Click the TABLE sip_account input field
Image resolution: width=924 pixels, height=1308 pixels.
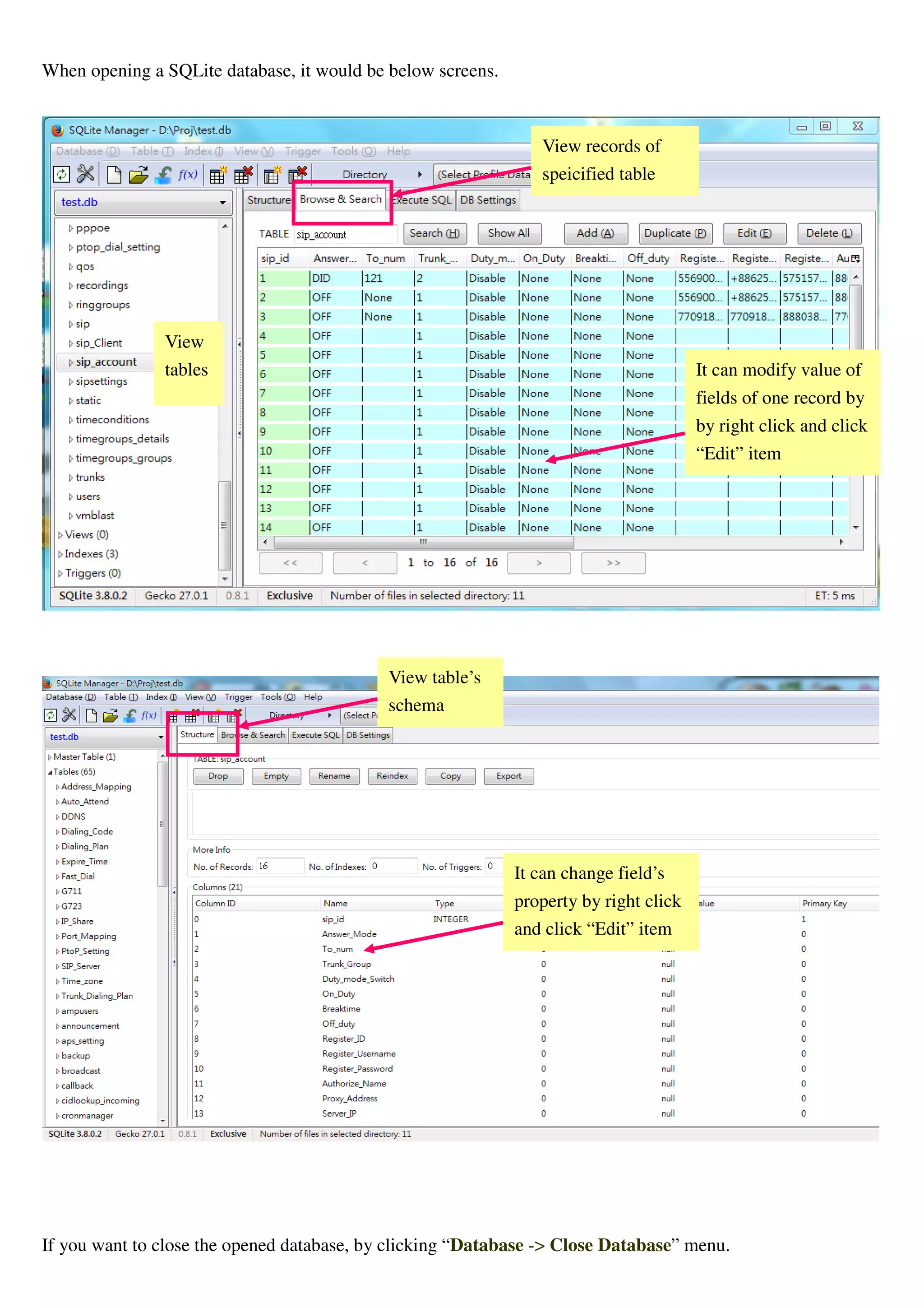click(x=346, y=234)
